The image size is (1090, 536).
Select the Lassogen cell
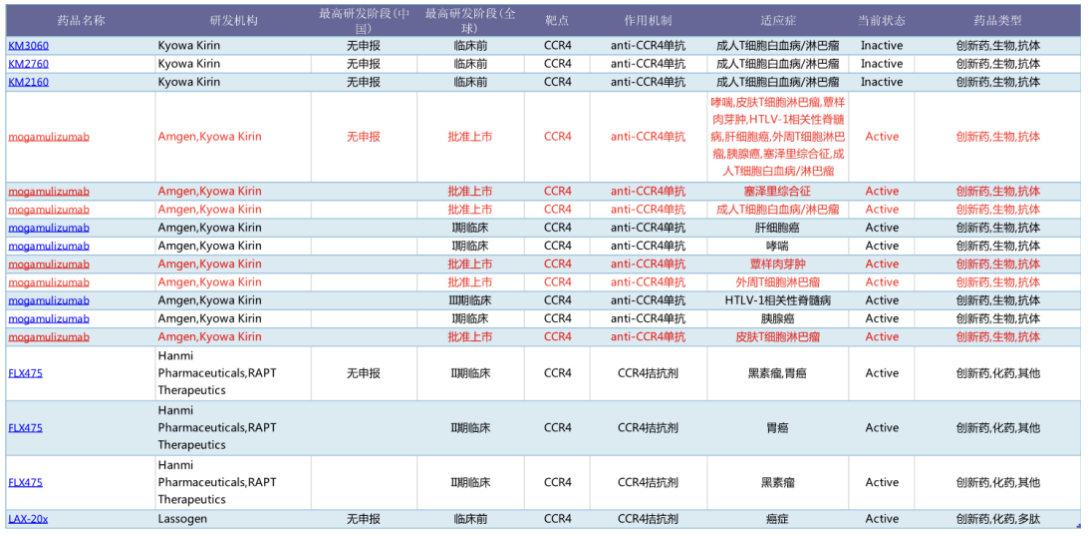pyautogui.click(x=234, y=519)
